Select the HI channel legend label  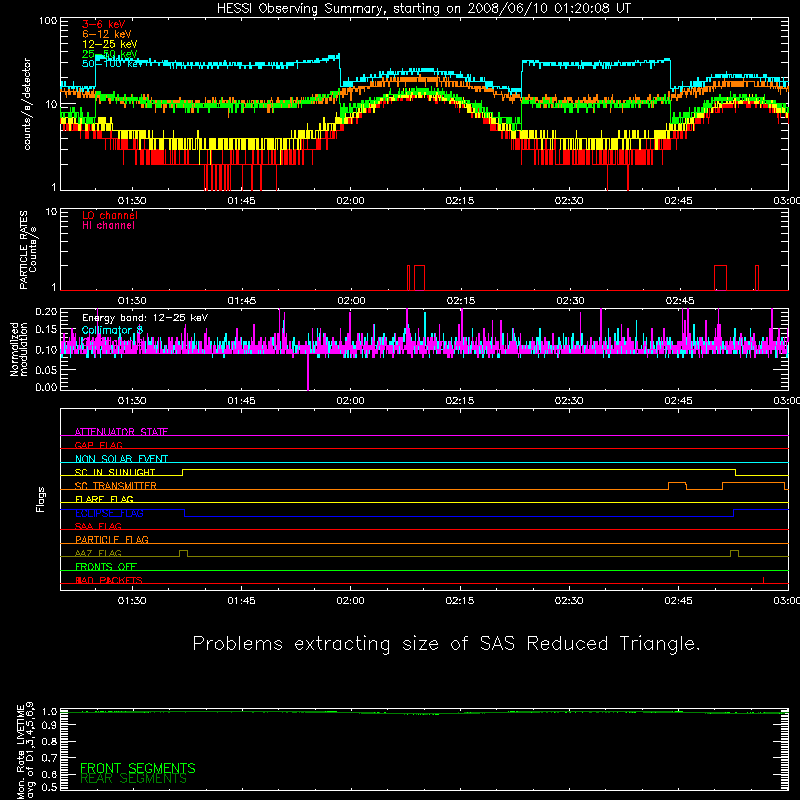pyautogui.click(x=108, y=226)
